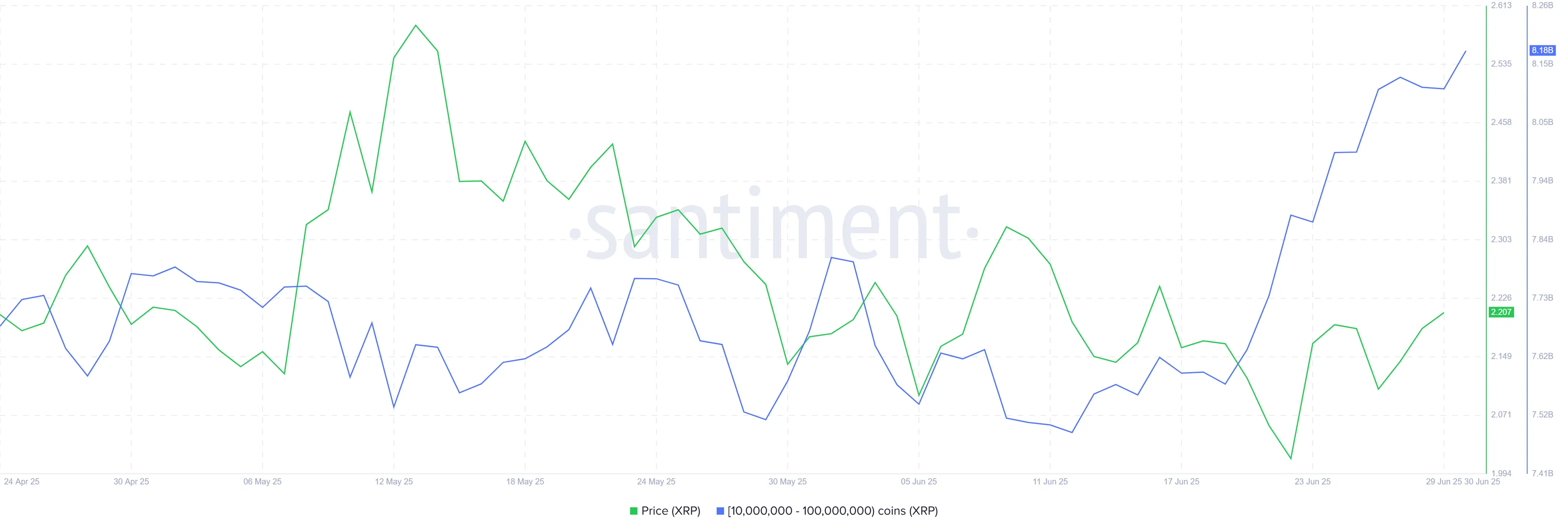Click the 2.149 price axis value
1568x531 pixels.
point(1501,356)
